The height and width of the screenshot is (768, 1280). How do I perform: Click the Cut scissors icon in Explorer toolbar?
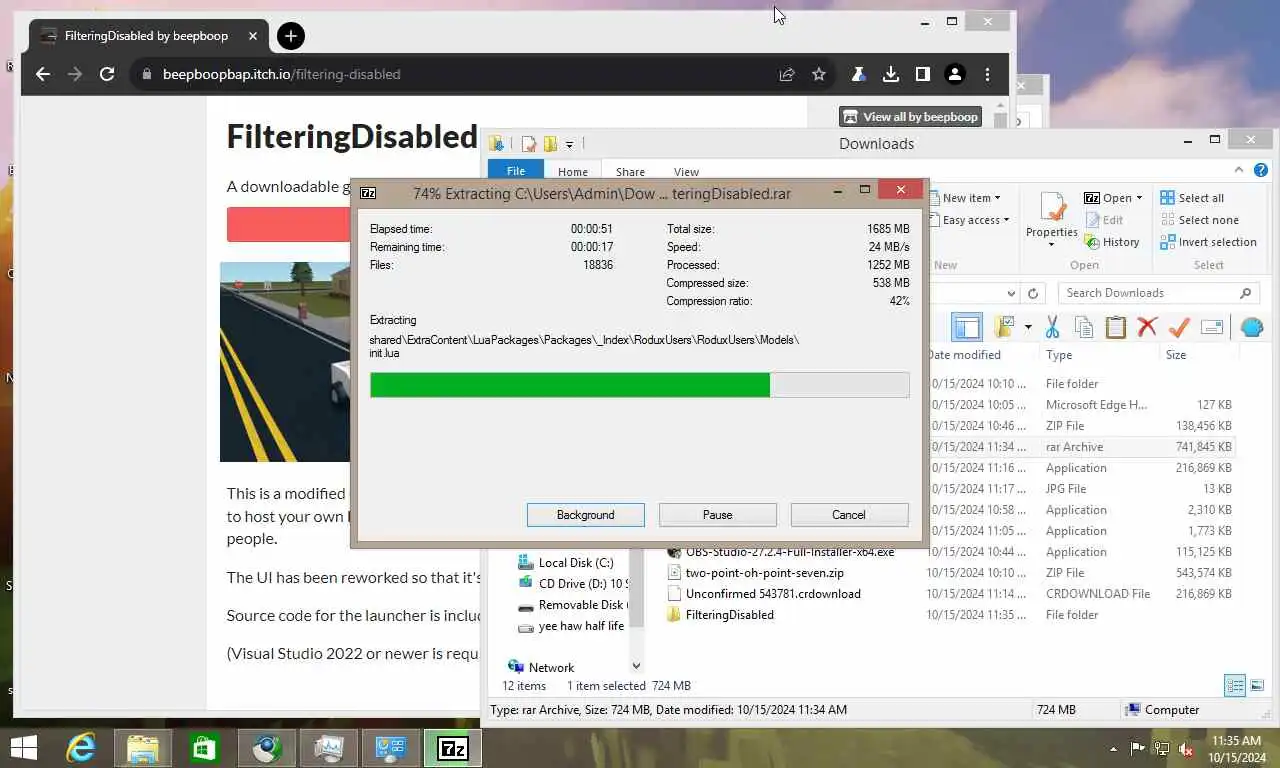click(1052, 327)
